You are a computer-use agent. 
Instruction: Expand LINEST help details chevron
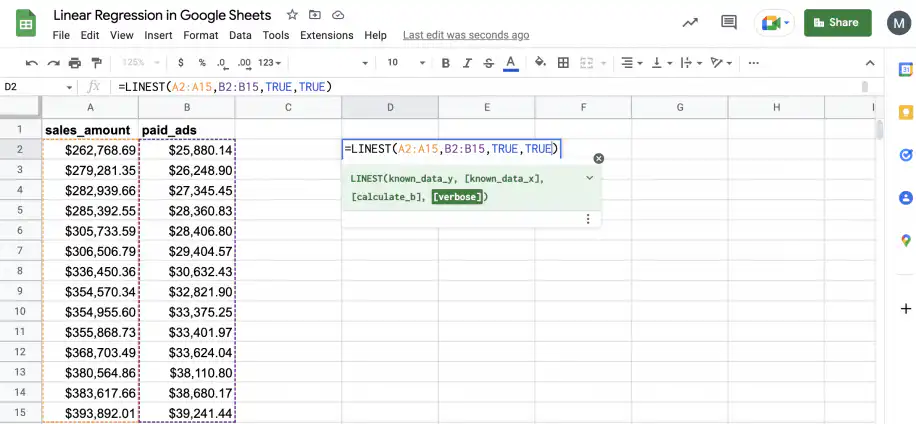click(x=589, y=178)
